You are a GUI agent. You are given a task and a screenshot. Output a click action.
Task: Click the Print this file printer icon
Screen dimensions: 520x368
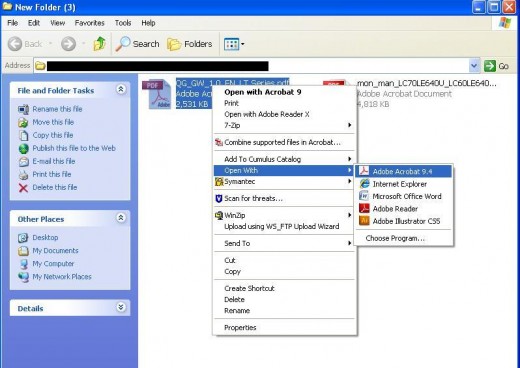[23, 174]
